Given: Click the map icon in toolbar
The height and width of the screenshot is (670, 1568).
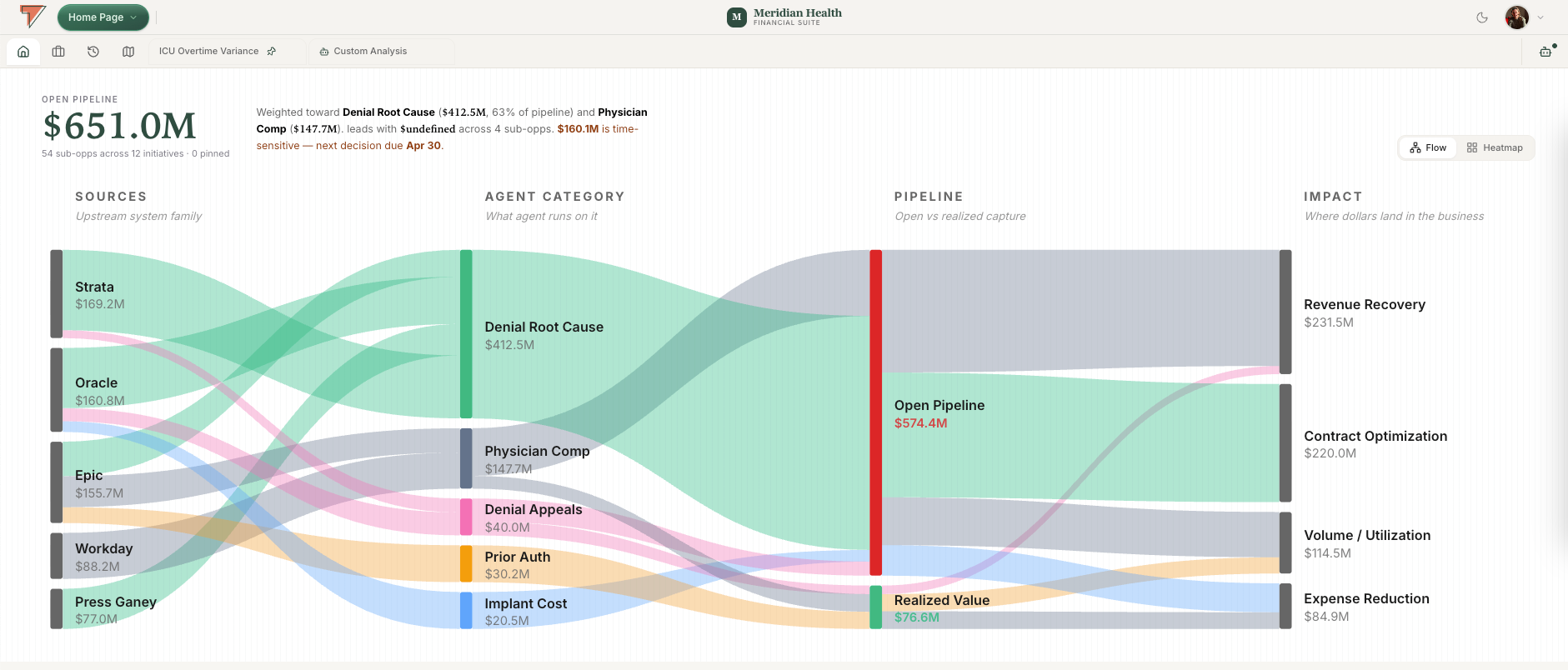Looking at the screenshot, I should [x=128, y=52].
